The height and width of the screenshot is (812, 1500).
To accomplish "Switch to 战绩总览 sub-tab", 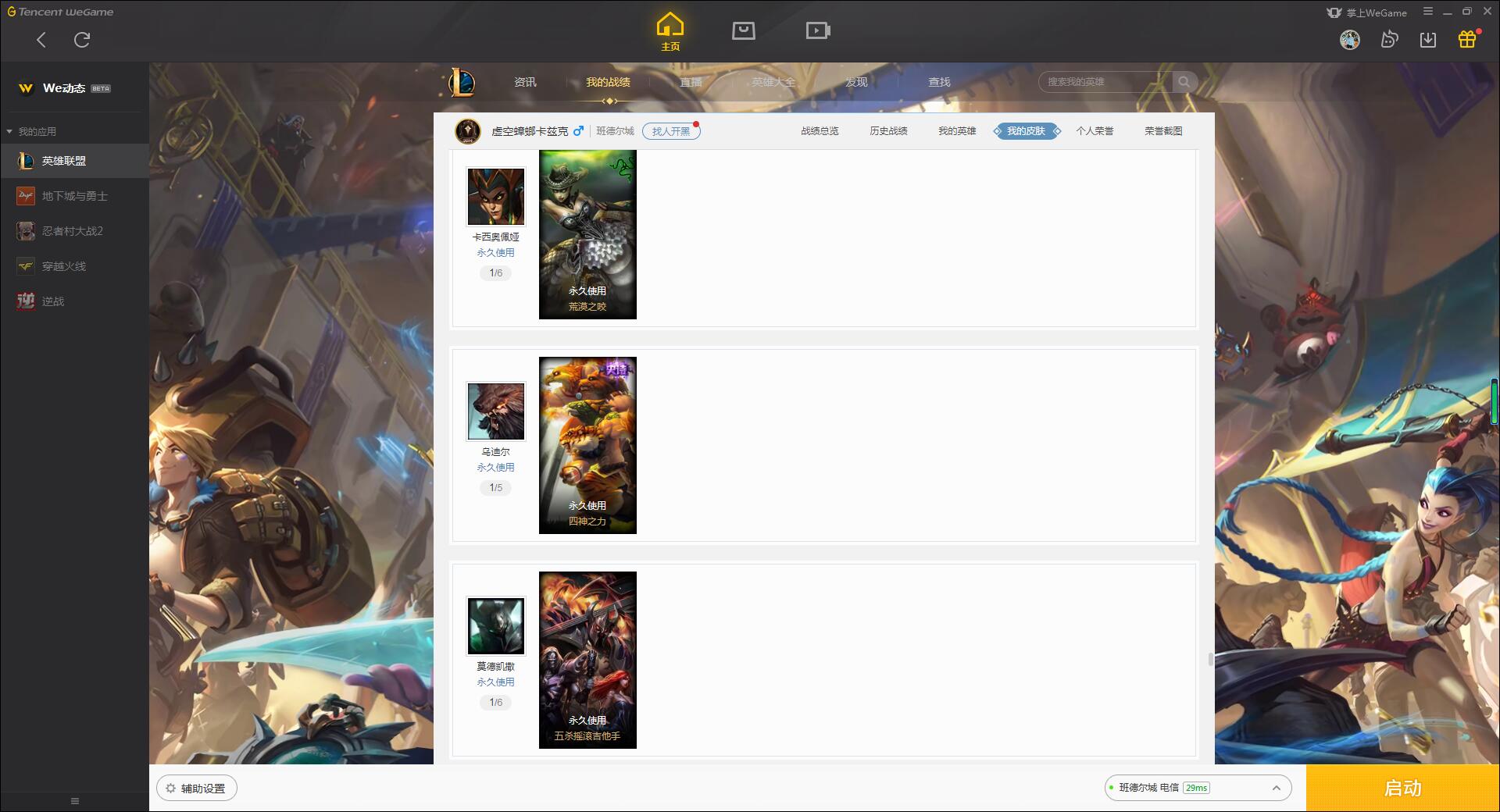I will 820,131.
